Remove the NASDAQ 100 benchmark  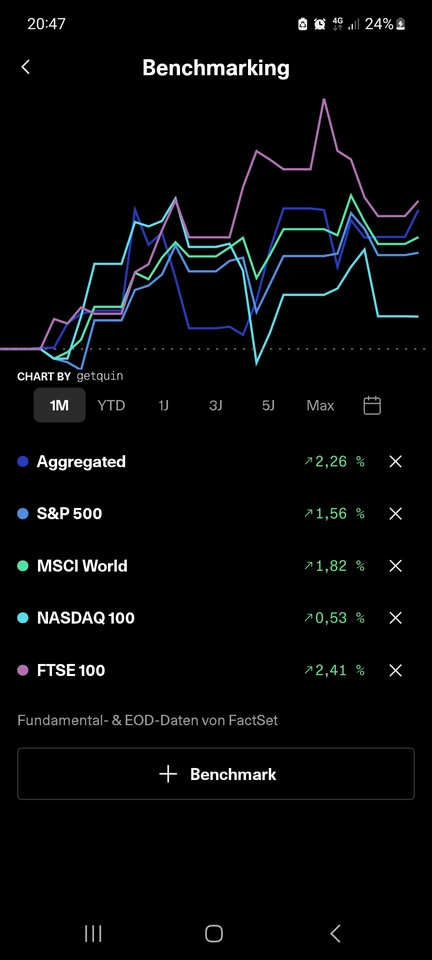pyautogui.click(x=395, y=618)
